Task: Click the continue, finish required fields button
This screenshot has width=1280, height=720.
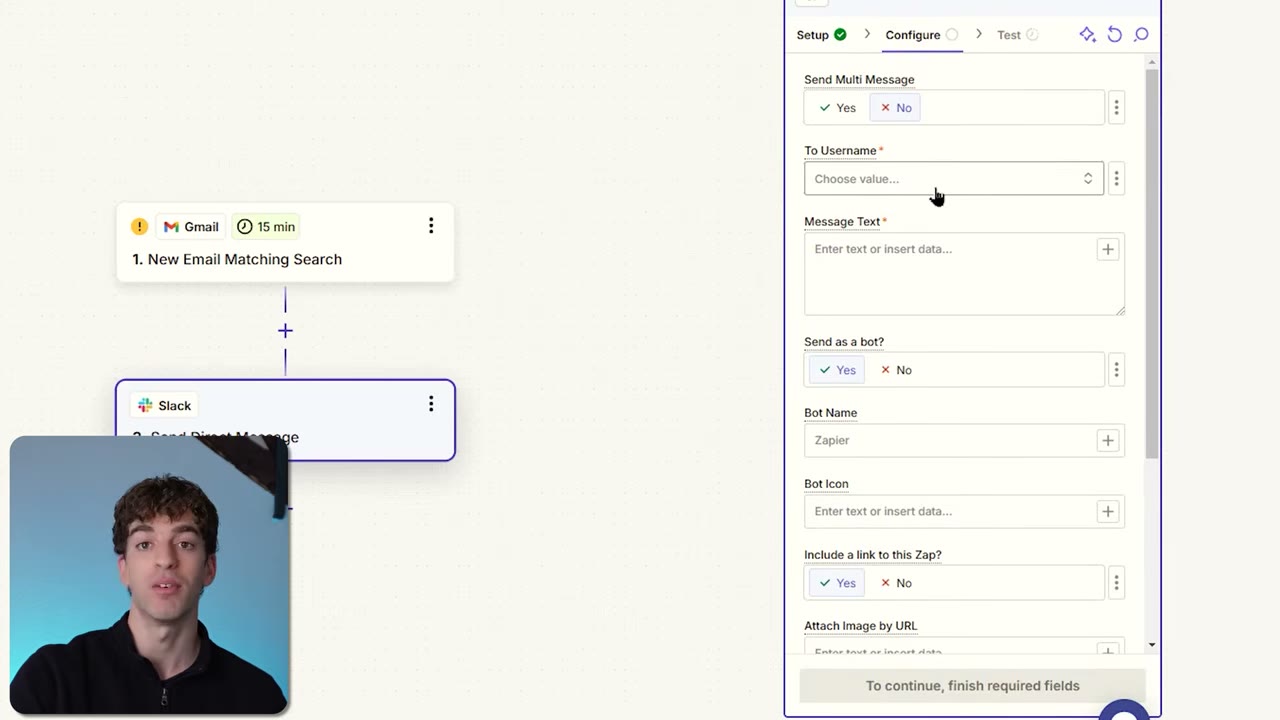Action: tap(972, 686)
